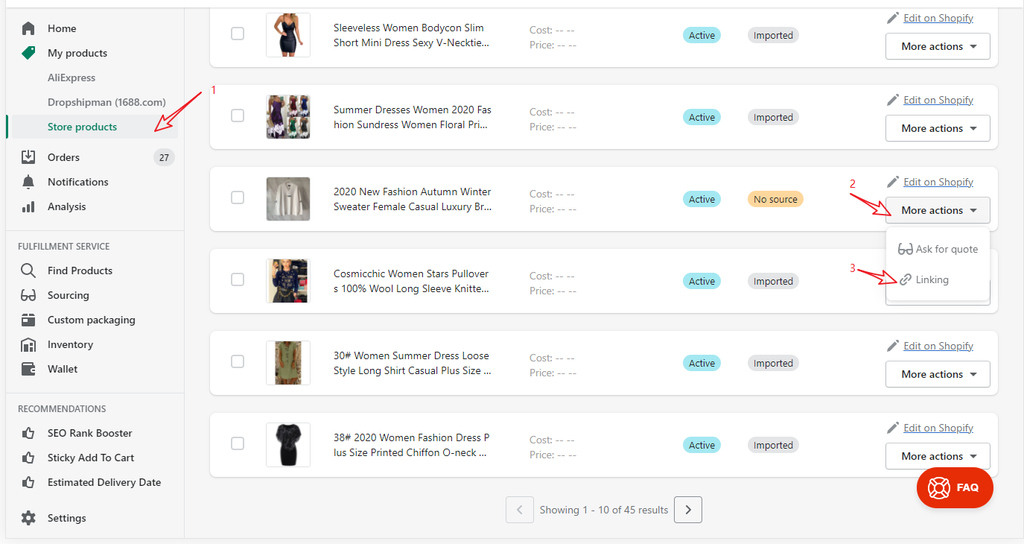This screenshot has width=1024, height=544.
Task: Click the Home house icon in sidebar
Action: (28, 28)
